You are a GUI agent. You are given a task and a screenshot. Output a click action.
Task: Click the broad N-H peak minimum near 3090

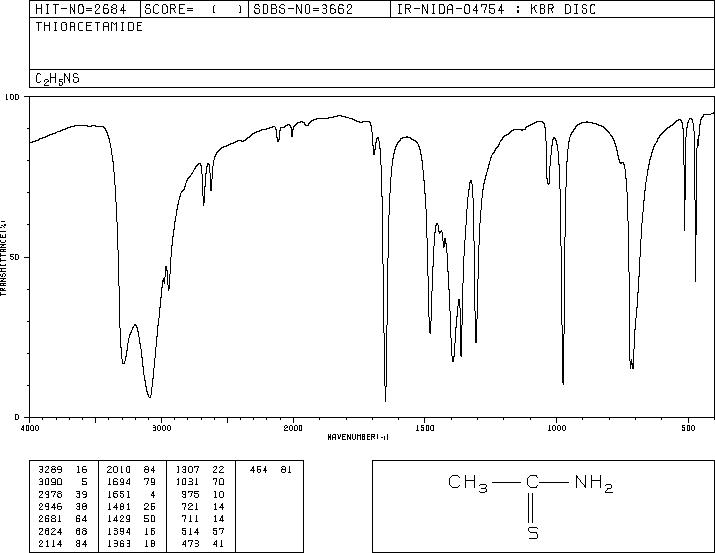[x=150, y=397]
